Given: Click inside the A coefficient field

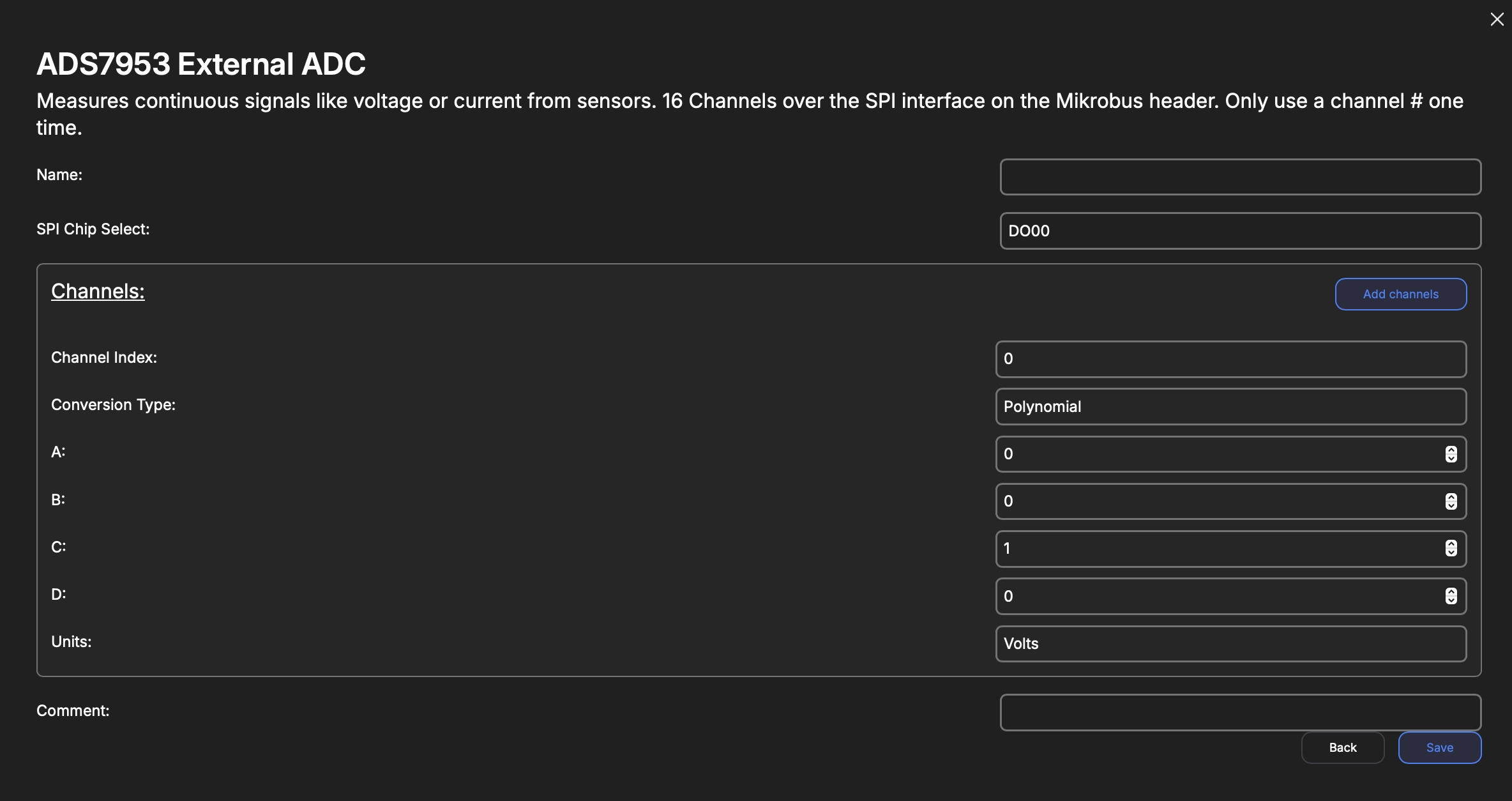Looking at the screenshot, I should [x=1213, y=454].
